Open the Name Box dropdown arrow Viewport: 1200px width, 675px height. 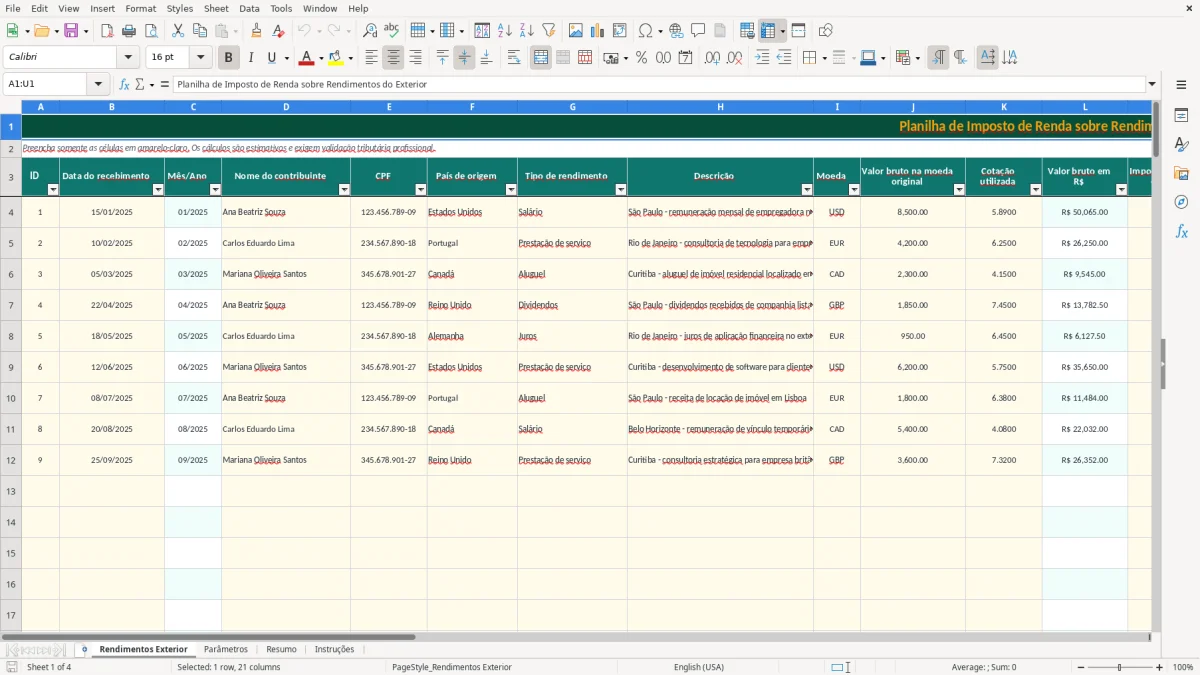100,84
